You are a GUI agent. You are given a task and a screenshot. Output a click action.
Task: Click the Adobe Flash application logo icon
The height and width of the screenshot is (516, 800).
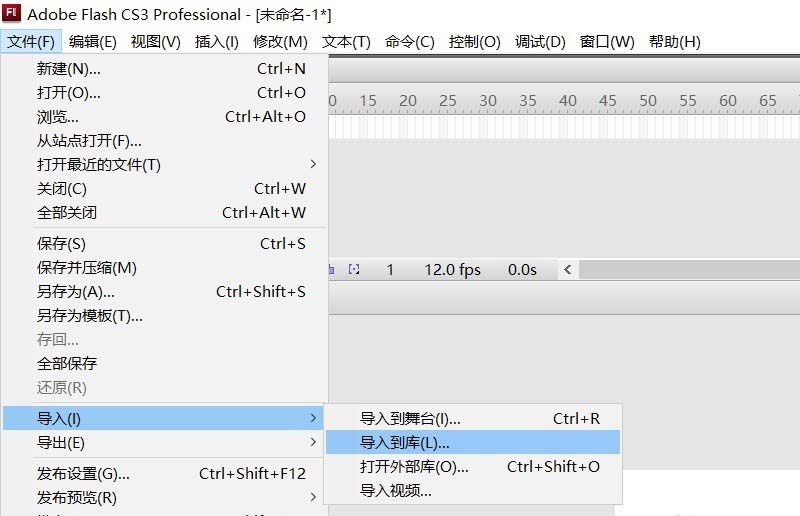[x=11, y=13]
